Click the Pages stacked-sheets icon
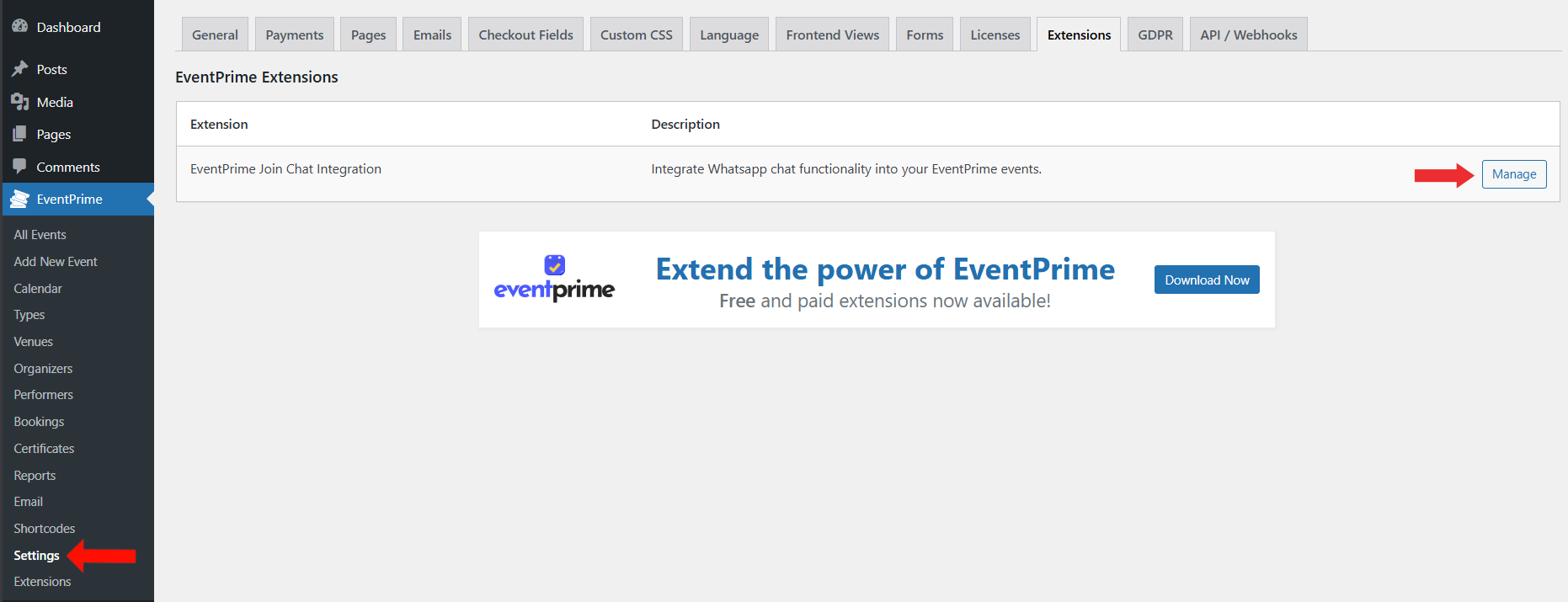This screenshot has height=602, width=1568. pos(19,134)
